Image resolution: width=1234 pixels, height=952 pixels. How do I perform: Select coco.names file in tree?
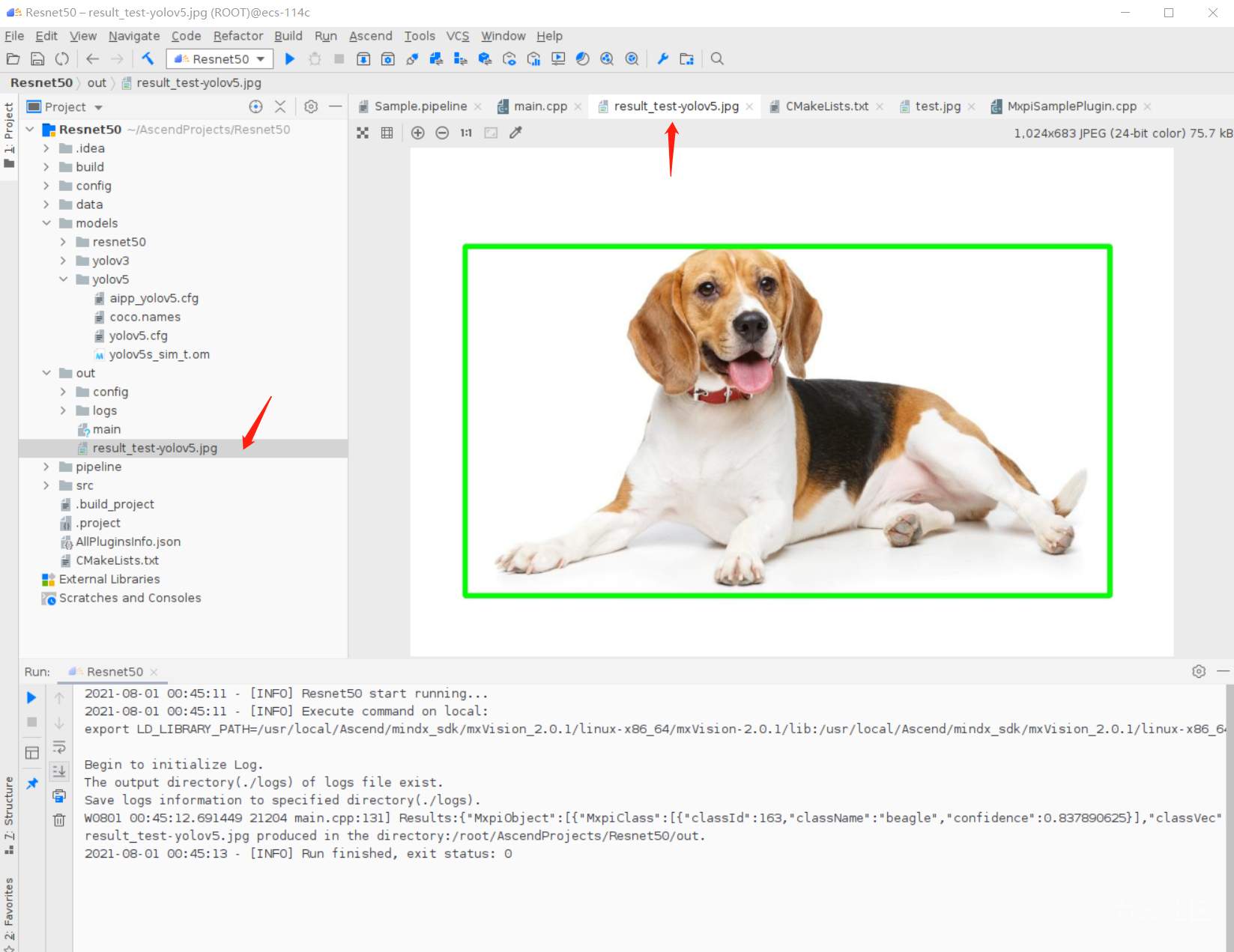(145, 317)
